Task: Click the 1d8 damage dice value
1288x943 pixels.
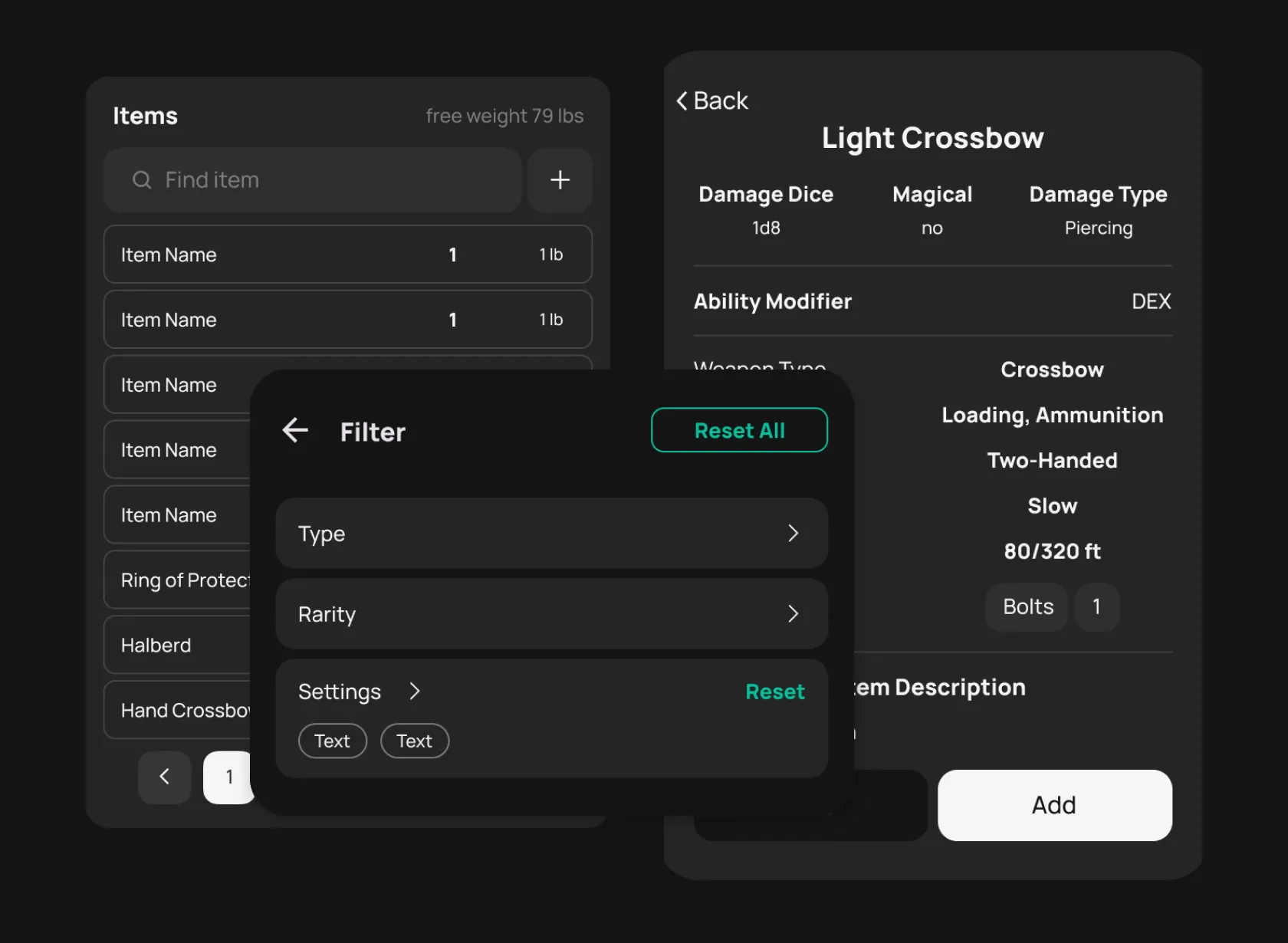Action: point(766,228)
